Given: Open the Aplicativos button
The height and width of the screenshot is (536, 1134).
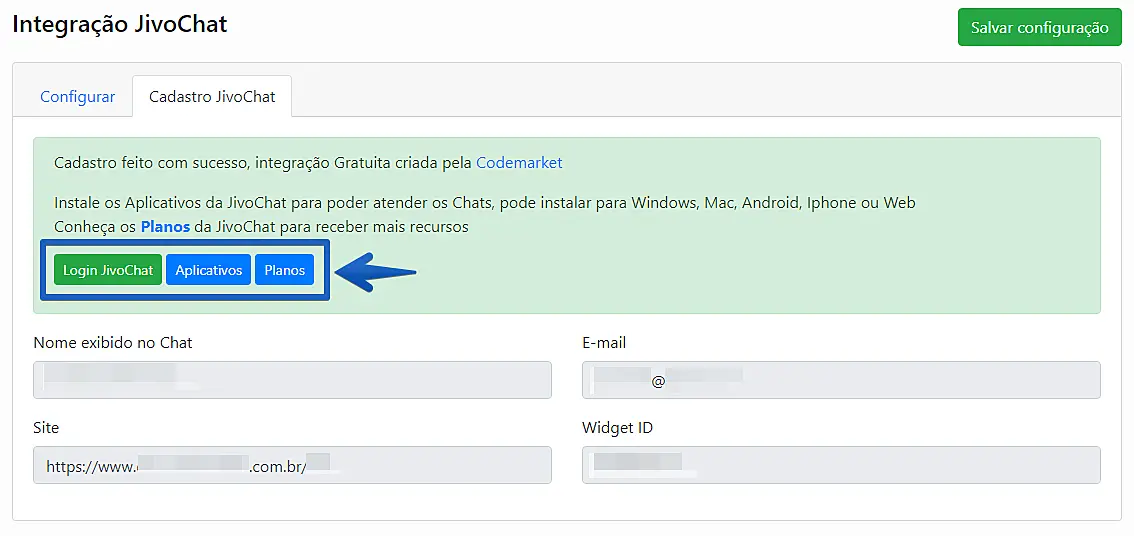Looking at the screenshot, I should 208,270.
